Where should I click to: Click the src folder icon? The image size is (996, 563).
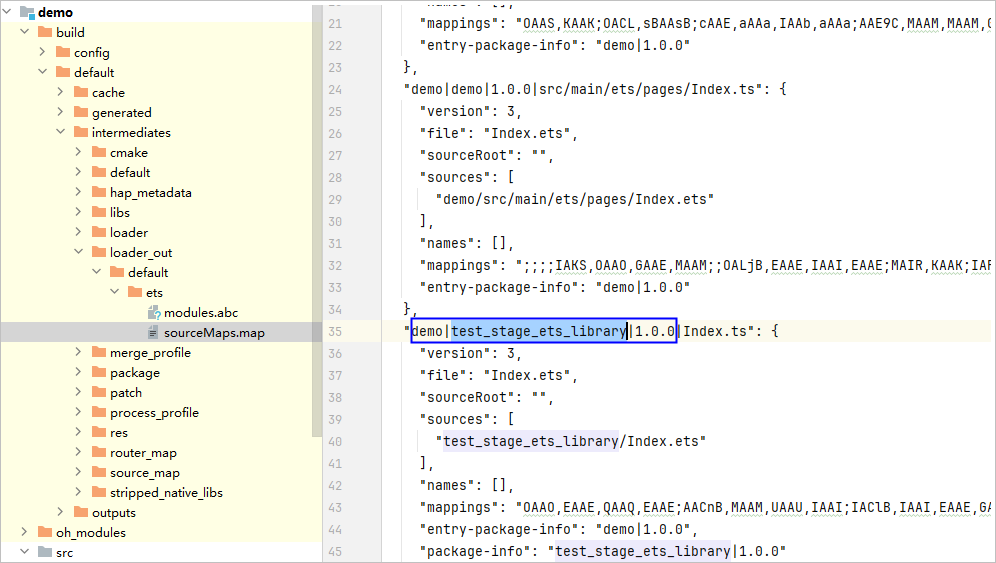tap(45, 553)
